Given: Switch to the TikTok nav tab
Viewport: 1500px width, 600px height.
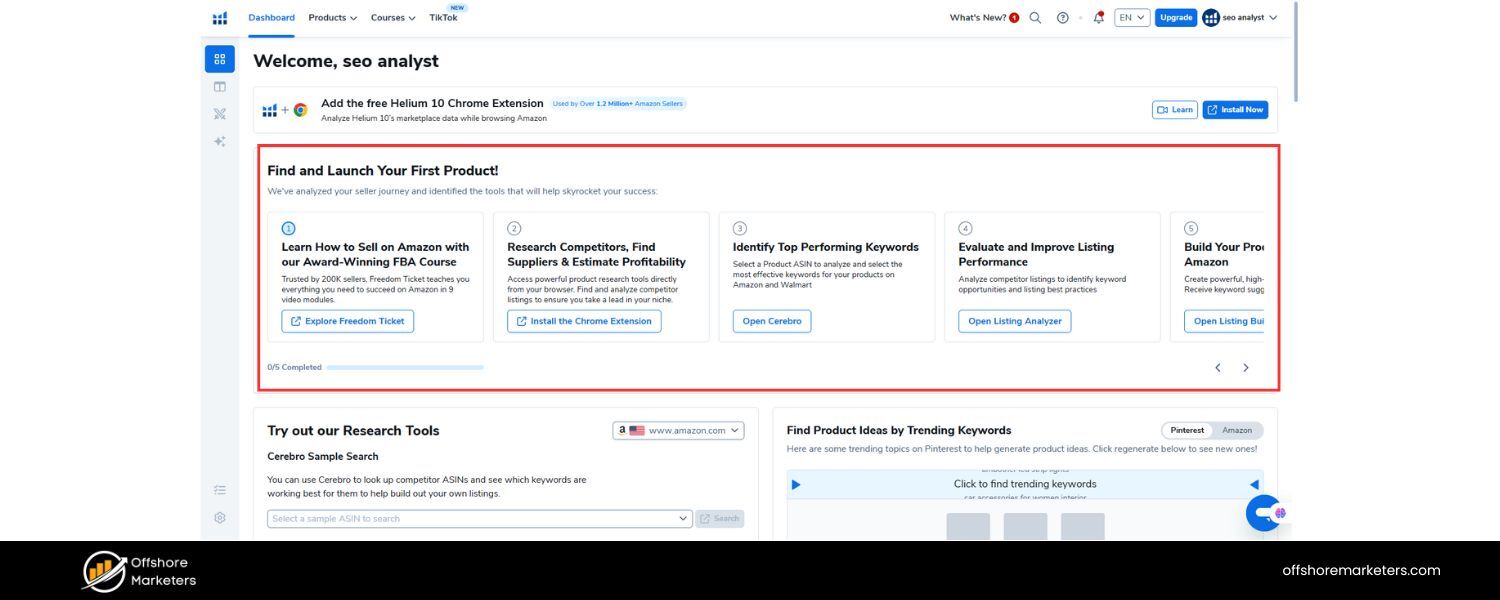Looking at the screenshot, I should pyautogui.click(x=443, y=17).
